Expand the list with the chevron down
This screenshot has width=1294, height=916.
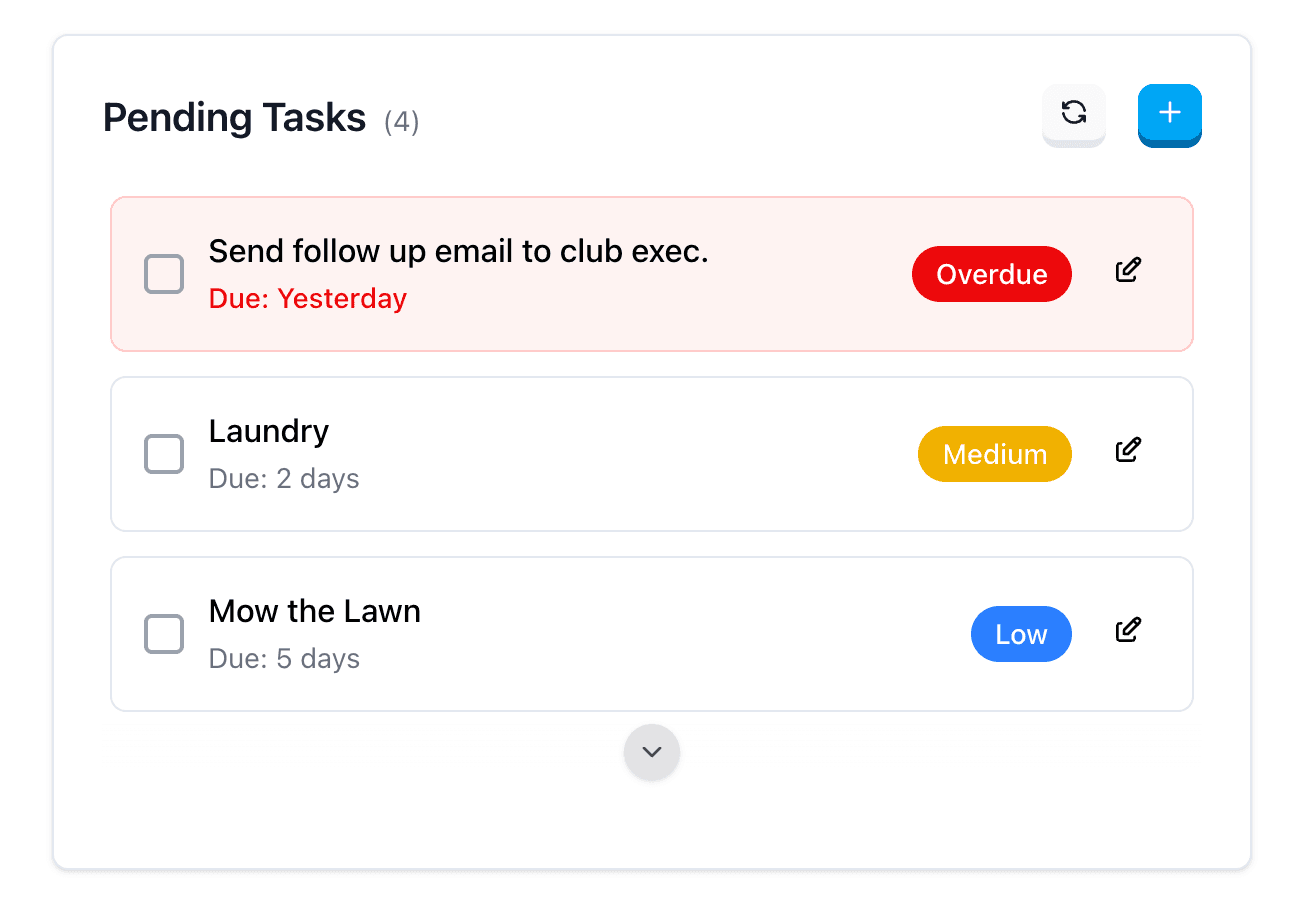click(652, 752)
